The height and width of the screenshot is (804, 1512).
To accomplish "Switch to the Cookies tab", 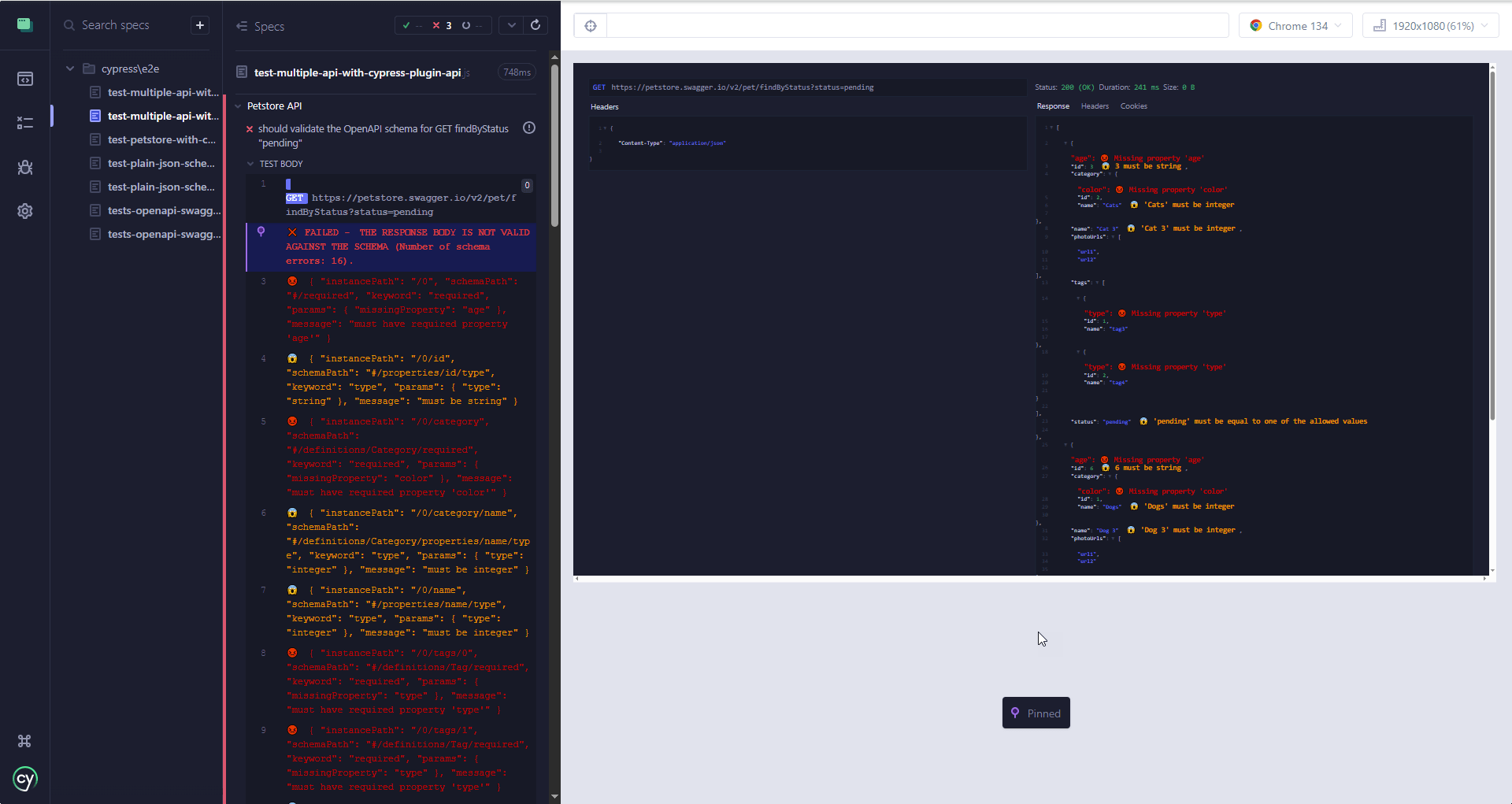I will (x=1134, y=106).
